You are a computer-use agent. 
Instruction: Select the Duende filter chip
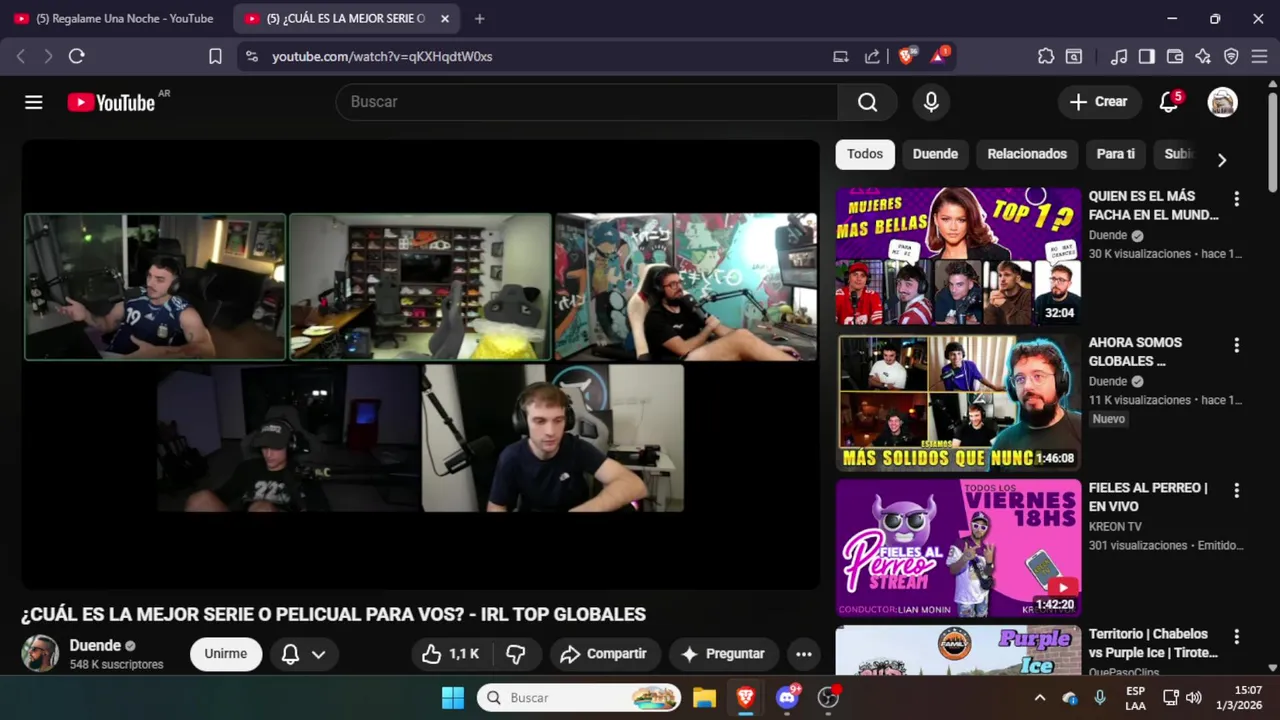point(935,154)
